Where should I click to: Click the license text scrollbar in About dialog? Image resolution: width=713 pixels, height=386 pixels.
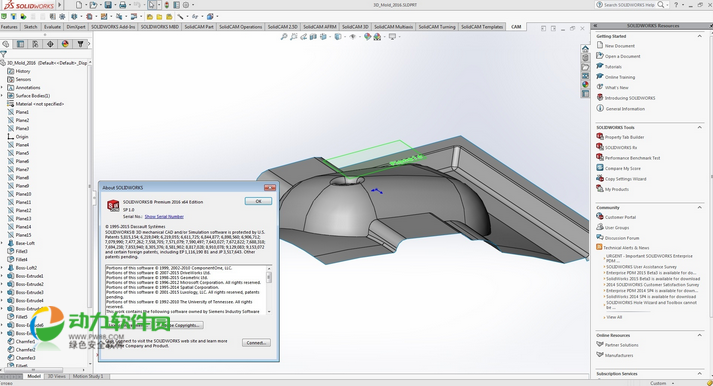(269, 290)
